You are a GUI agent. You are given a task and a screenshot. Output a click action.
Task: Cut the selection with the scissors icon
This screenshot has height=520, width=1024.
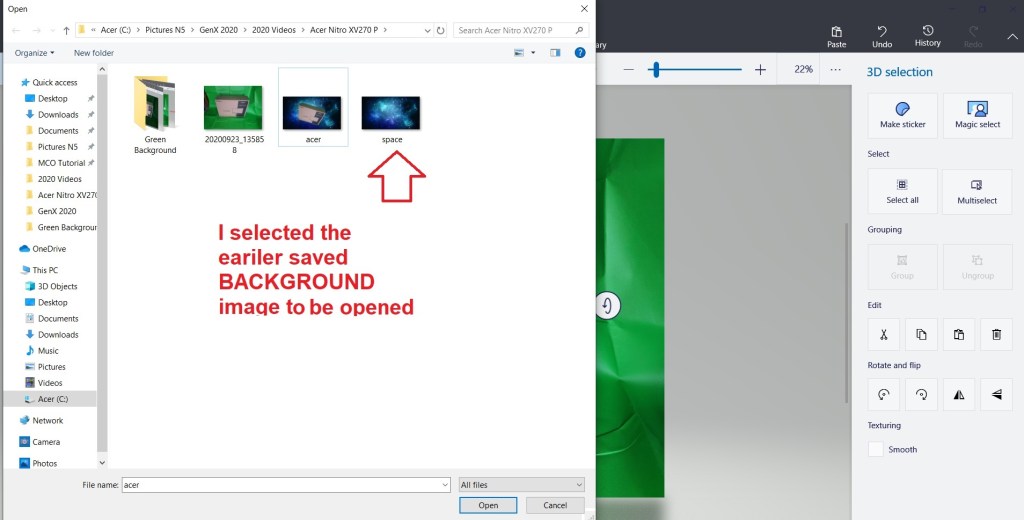pos(883,336)
